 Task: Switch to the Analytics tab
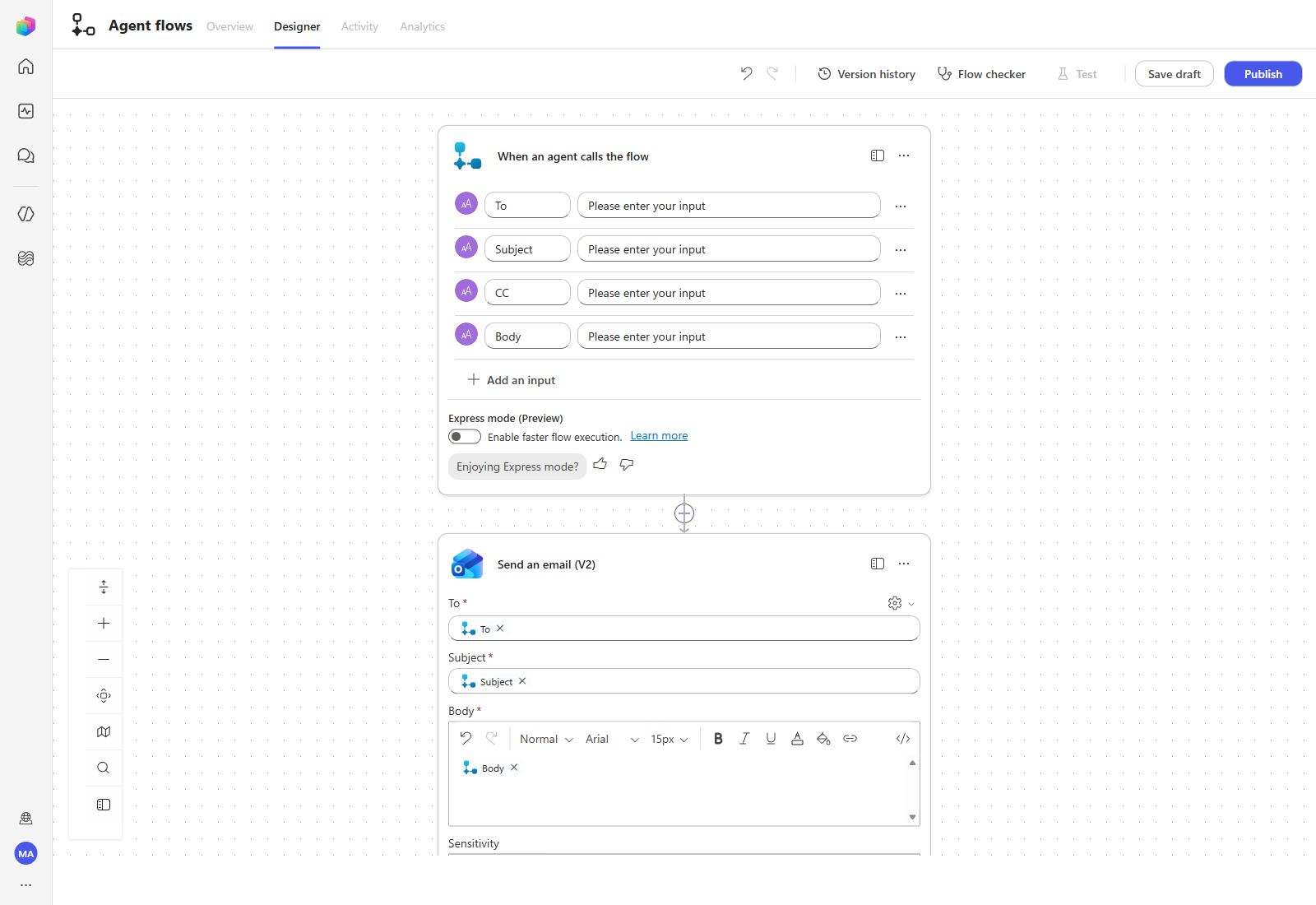click(x=422, y=26)
